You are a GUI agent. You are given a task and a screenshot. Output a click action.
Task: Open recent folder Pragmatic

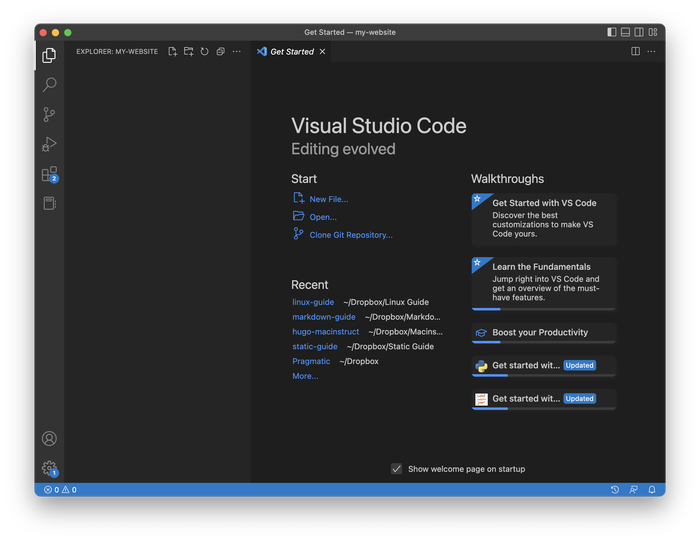tap(311, 361)
